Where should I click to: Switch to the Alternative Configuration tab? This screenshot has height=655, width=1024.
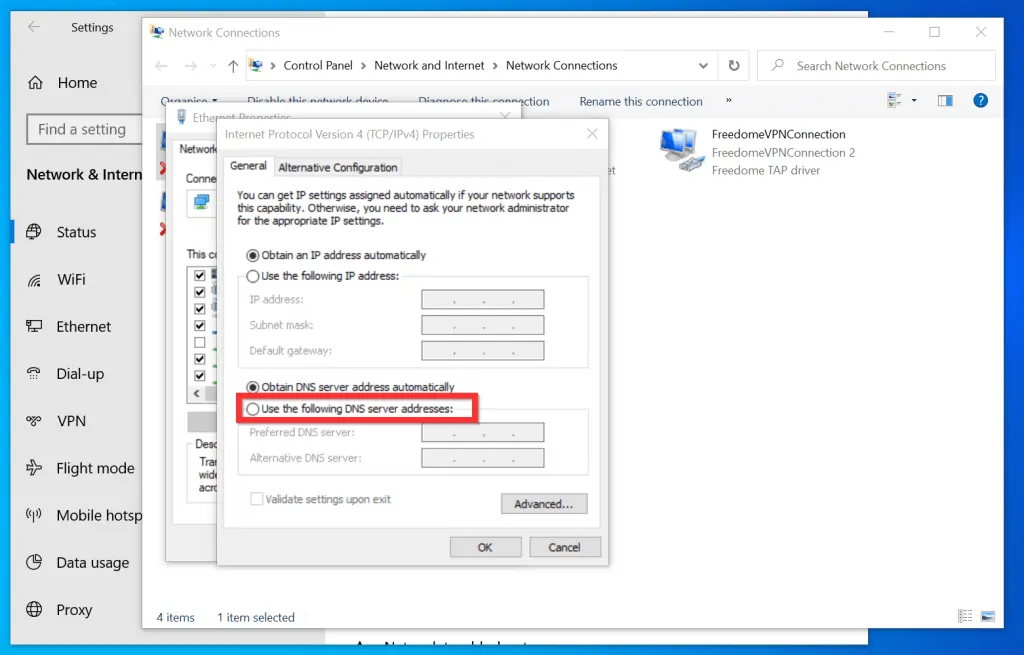(x=338, y=167)
